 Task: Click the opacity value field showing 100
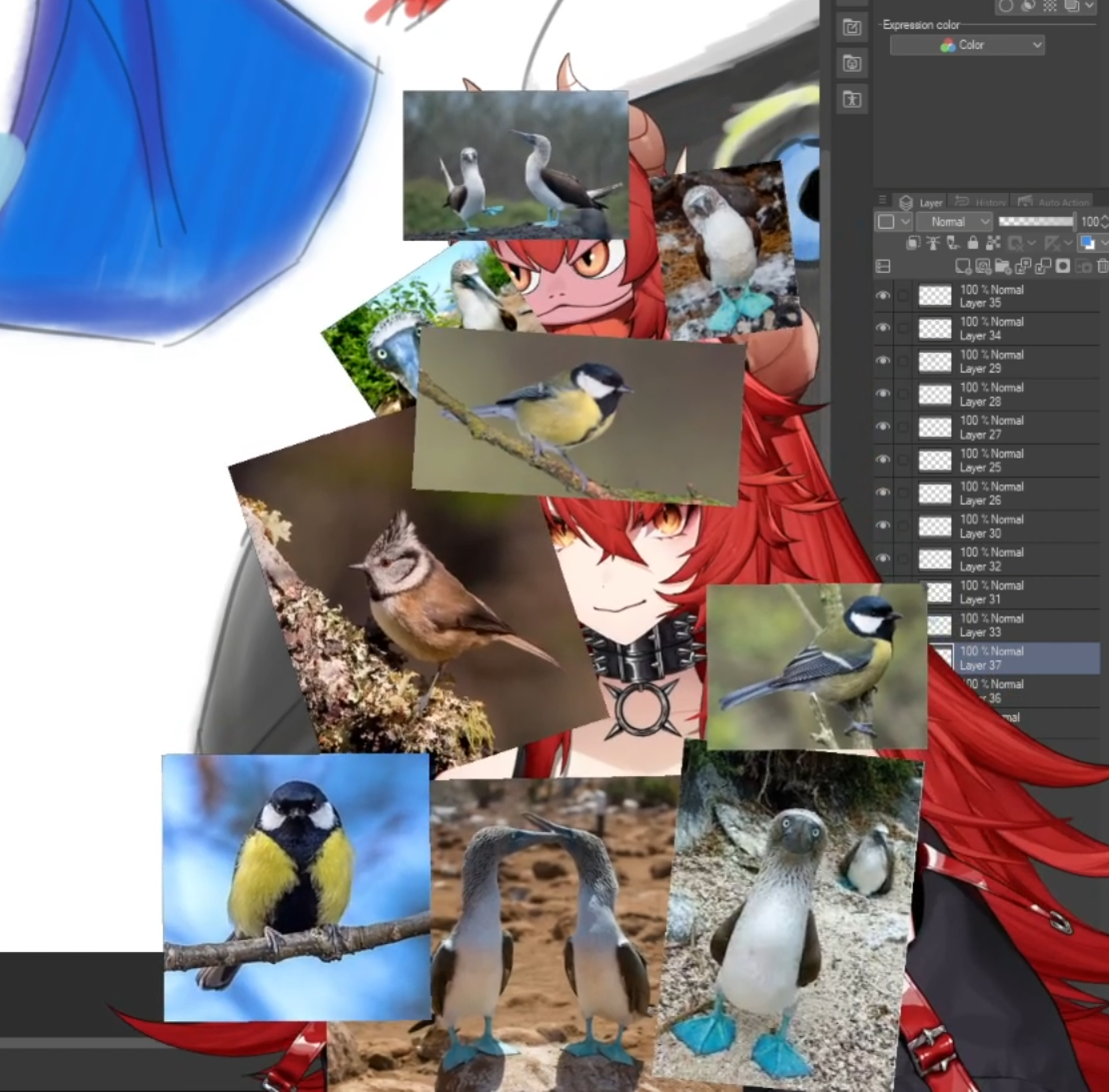click(x=1089, y=222)
